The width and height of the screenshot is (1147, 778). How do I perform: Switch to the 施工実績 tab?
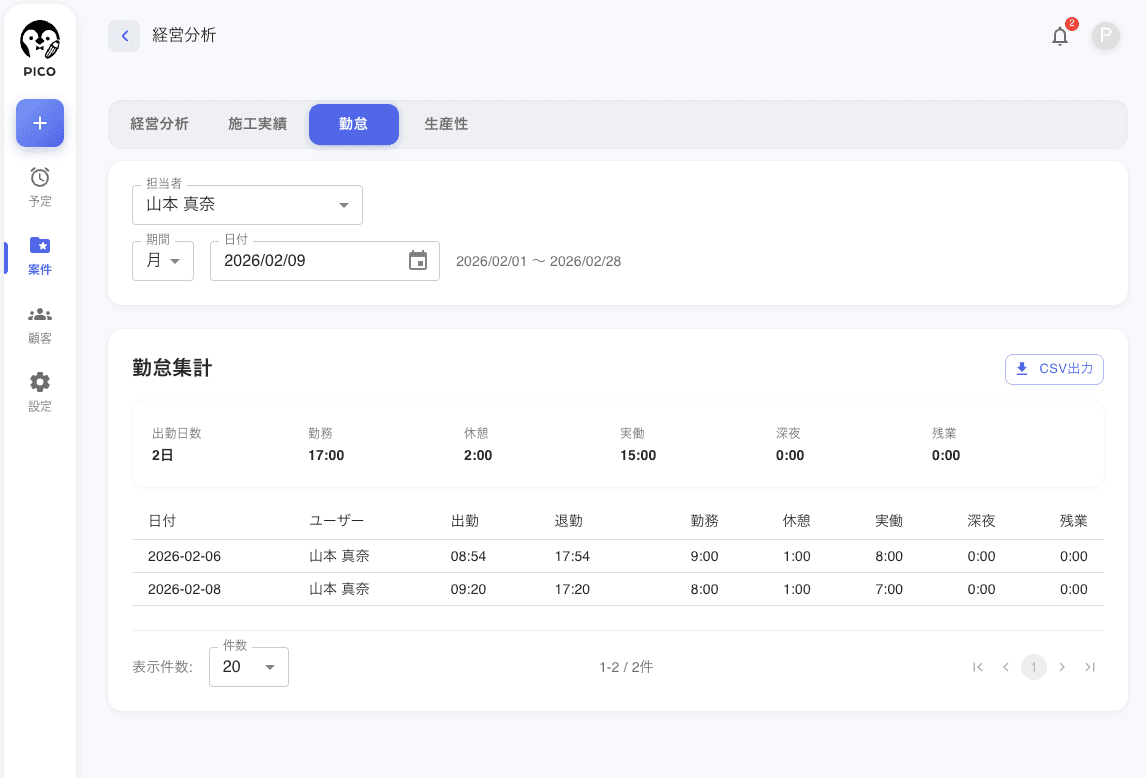click(x=257, y=125)
